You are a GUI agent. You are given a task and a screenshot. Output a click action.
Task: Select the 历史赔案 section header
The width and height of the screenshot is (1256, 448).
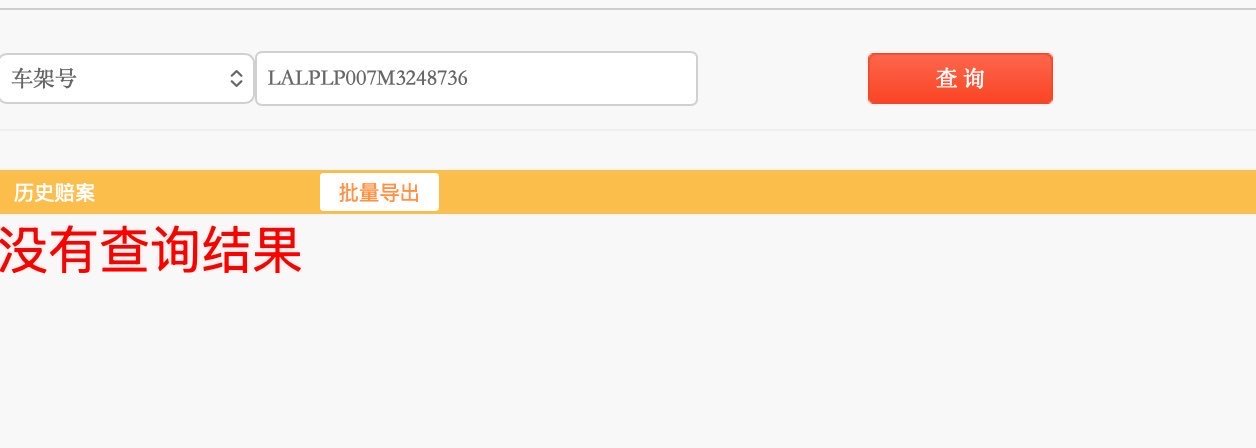point(55,193)
